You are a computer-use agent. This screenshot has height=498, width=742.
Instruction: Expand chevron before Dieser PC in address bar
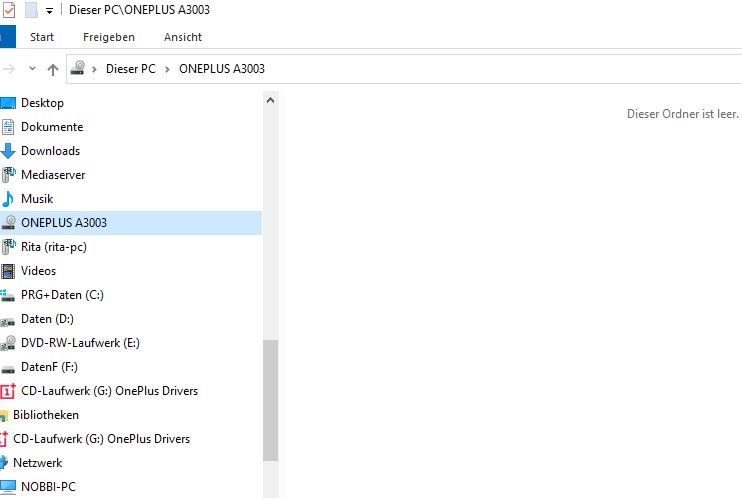point(94,69)
